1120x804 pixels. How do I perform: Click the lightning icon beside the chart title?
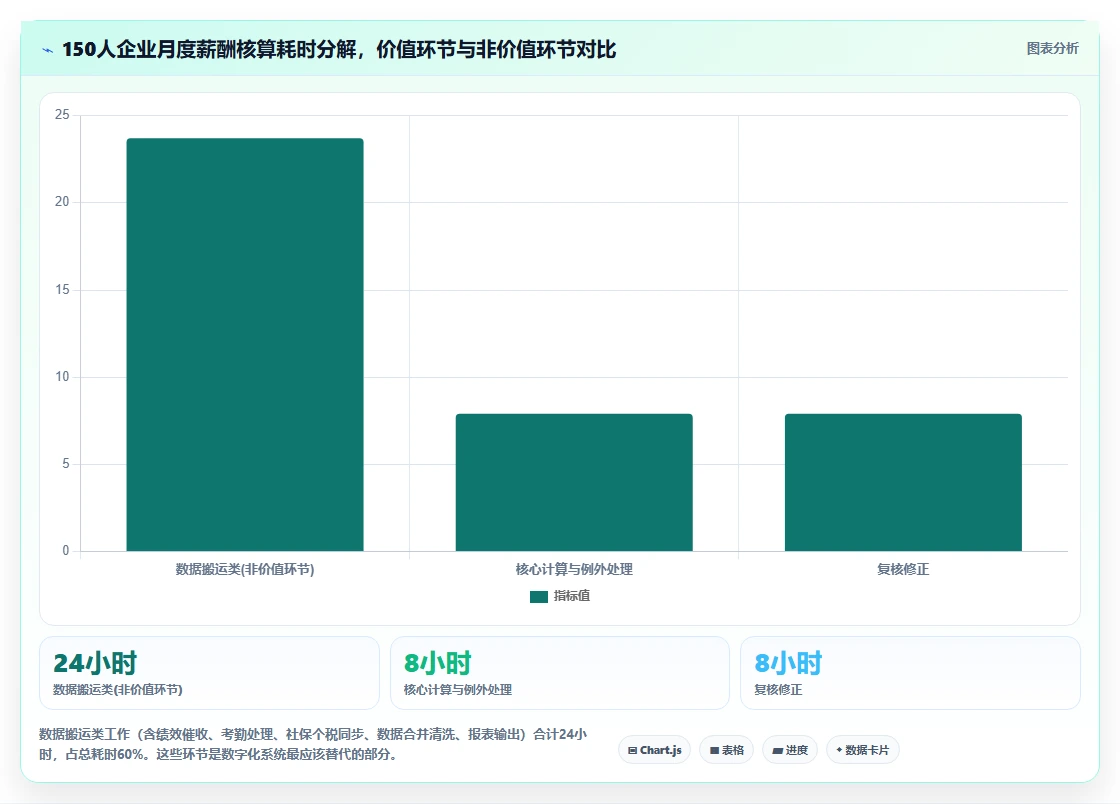click(x=48, y=50)
